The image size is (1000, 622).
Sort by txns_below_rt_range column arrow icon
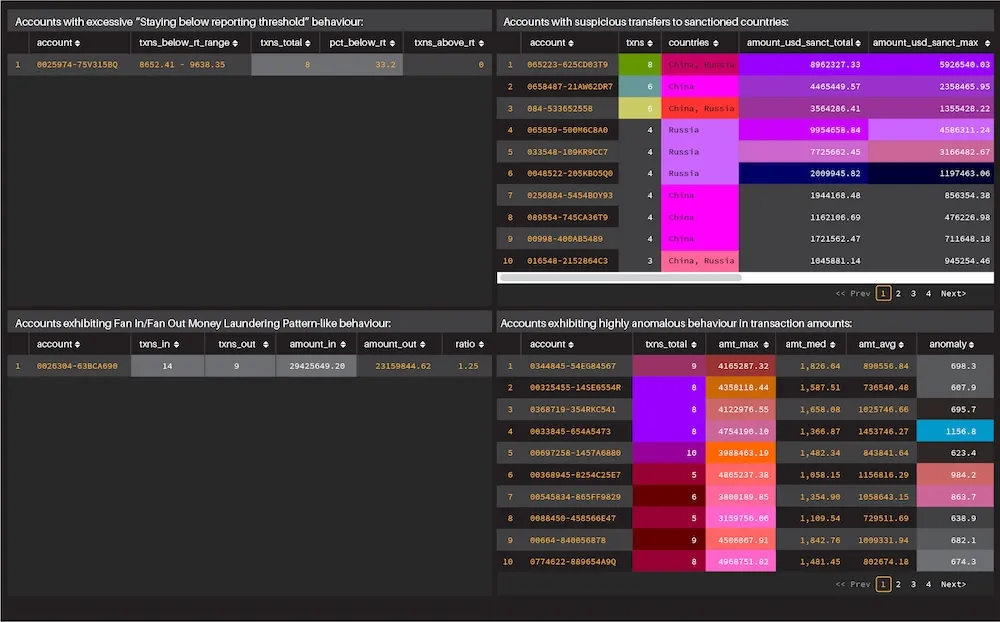click(235, 43)
